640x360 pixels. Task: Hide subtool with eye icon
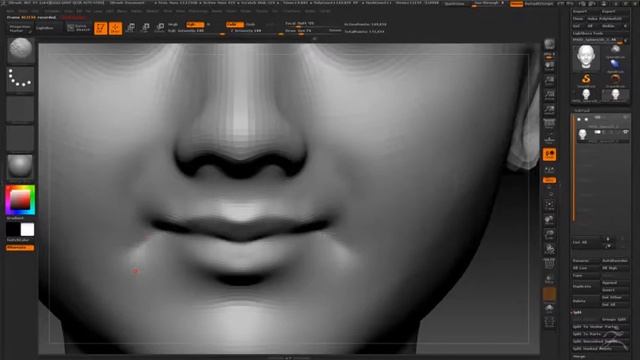(x=625, y=132)
